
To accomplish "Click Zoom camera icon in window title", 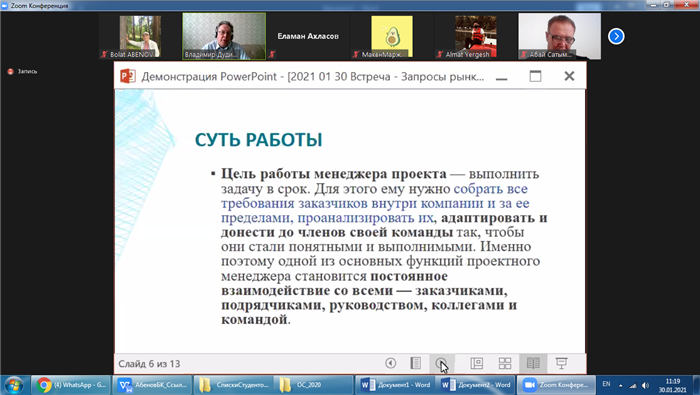I will [x=5, y=5].
